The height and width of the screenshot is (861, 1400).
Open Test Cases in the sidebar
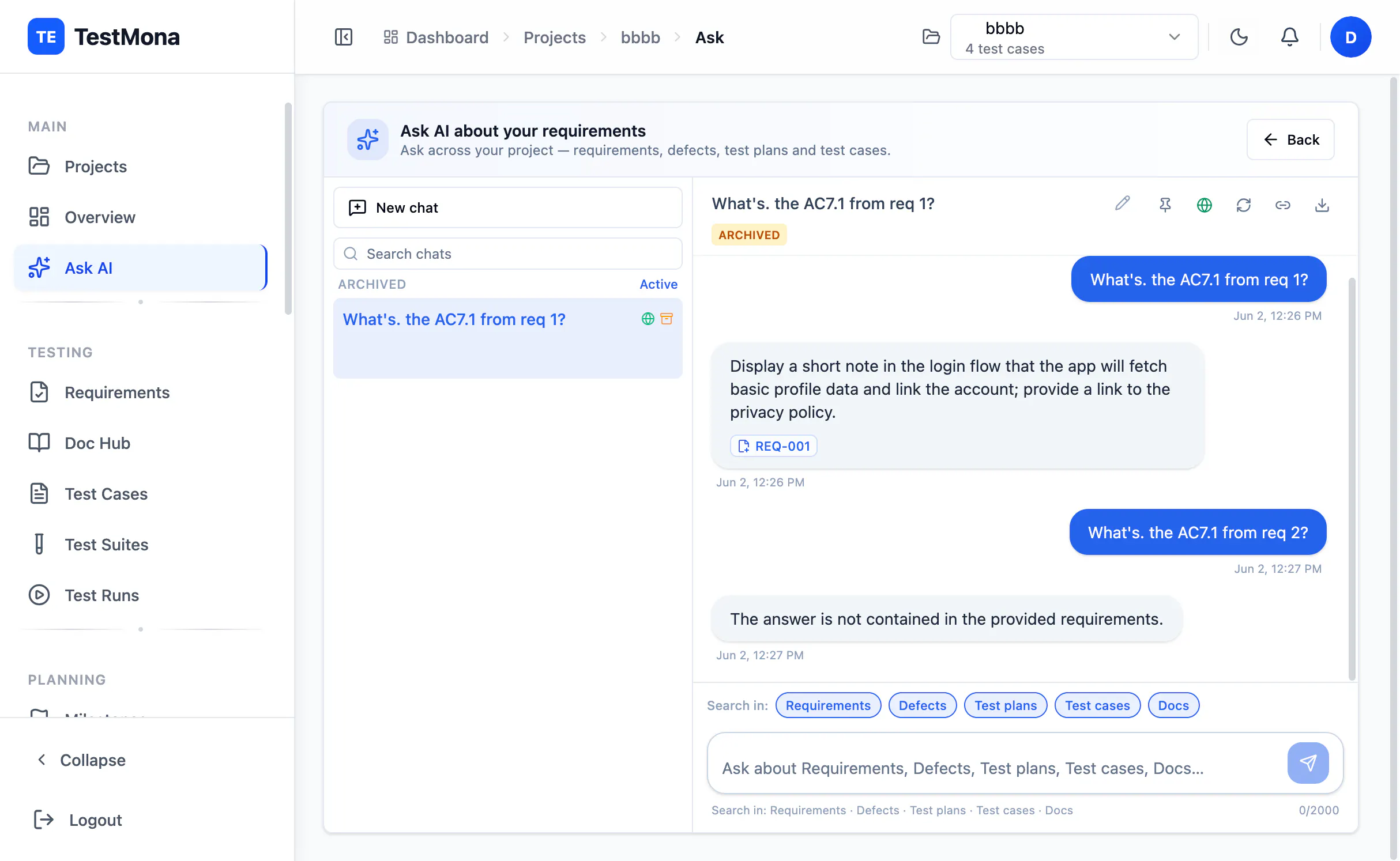pyautogui.click(x=141, y=494)
